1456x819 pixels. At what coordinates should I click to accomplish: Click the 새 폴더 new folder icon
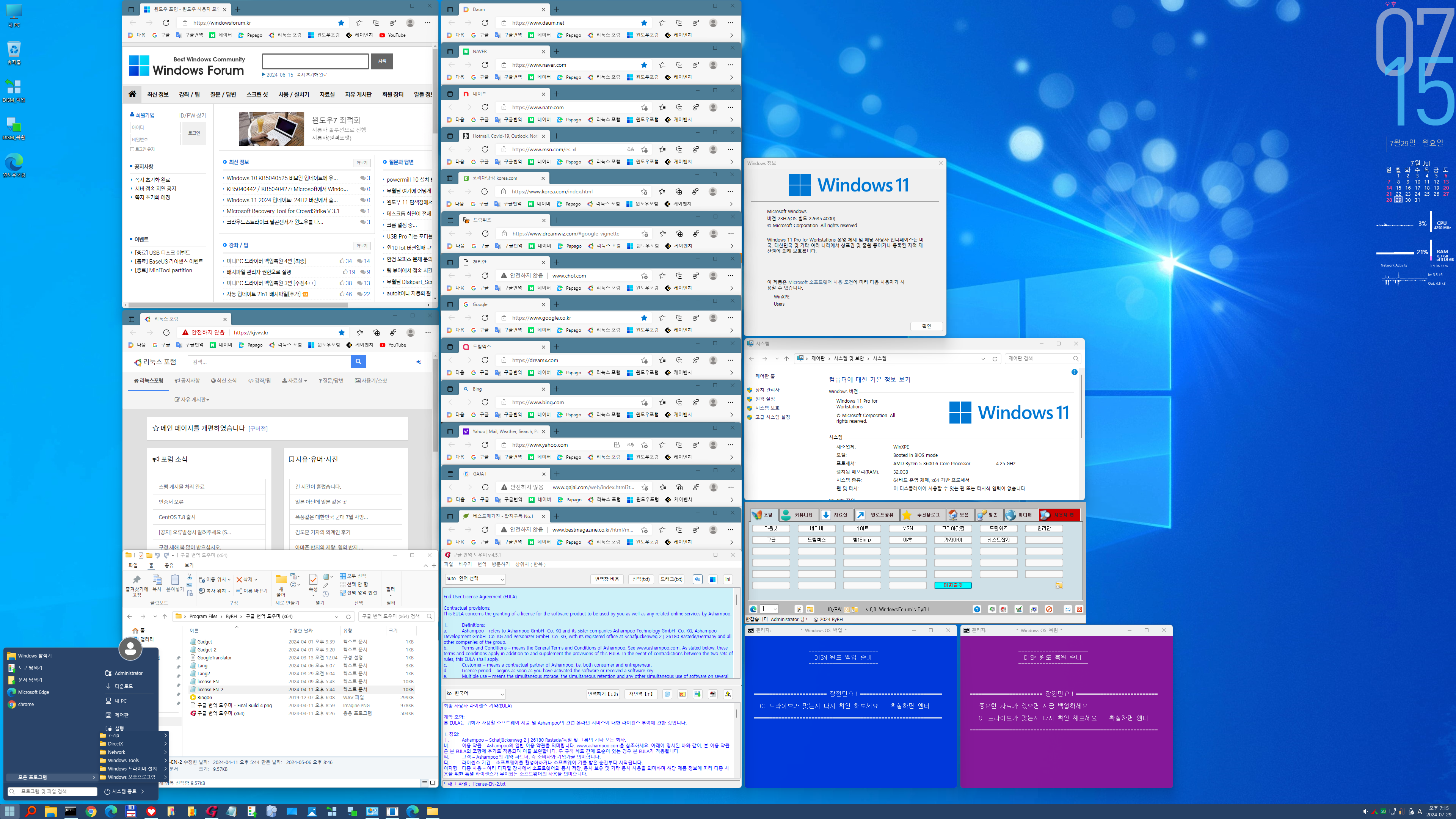pos(281,586)
